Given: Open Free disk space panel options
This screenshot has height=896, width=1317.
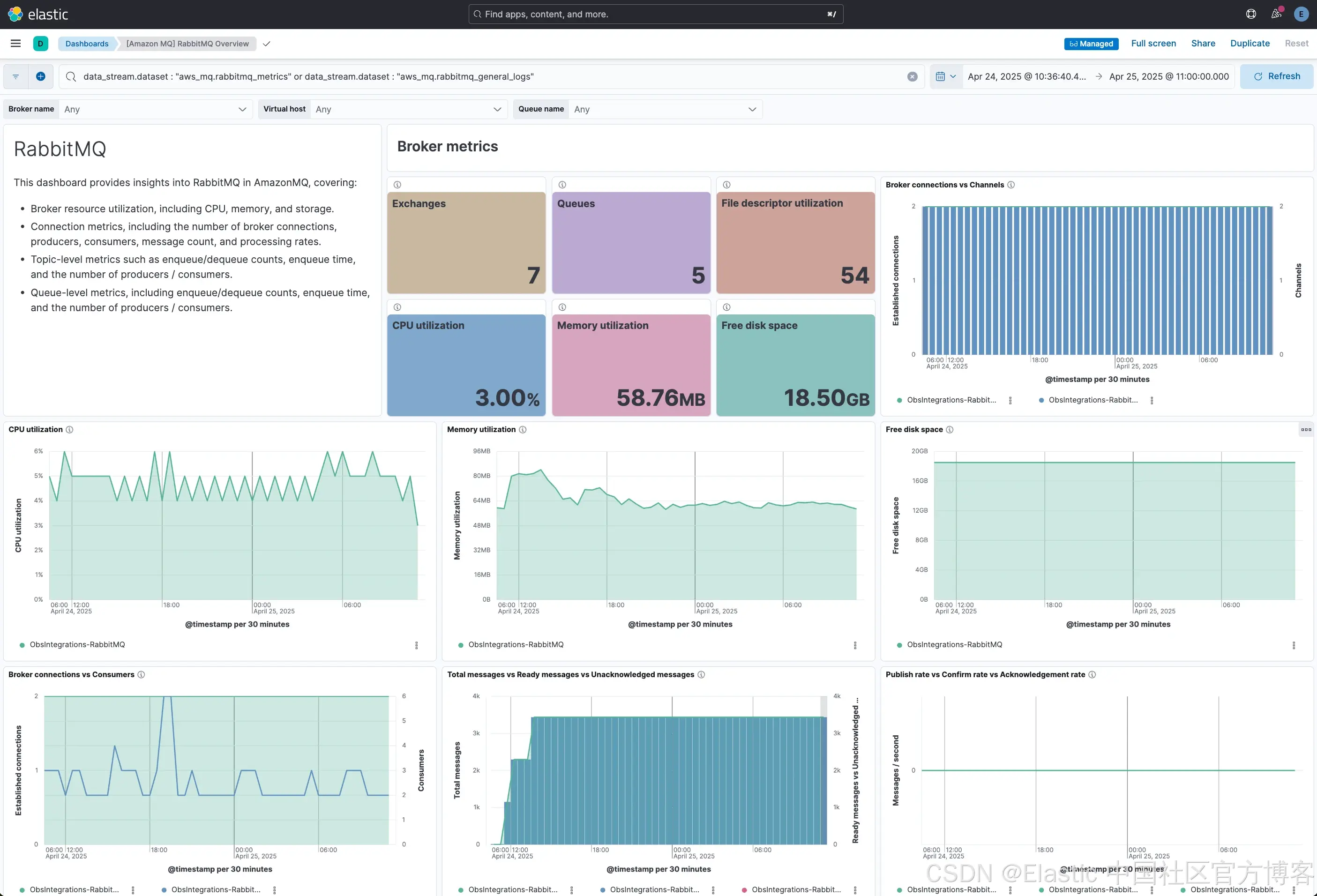Looking at the screenshot, I should [1306, 430].
